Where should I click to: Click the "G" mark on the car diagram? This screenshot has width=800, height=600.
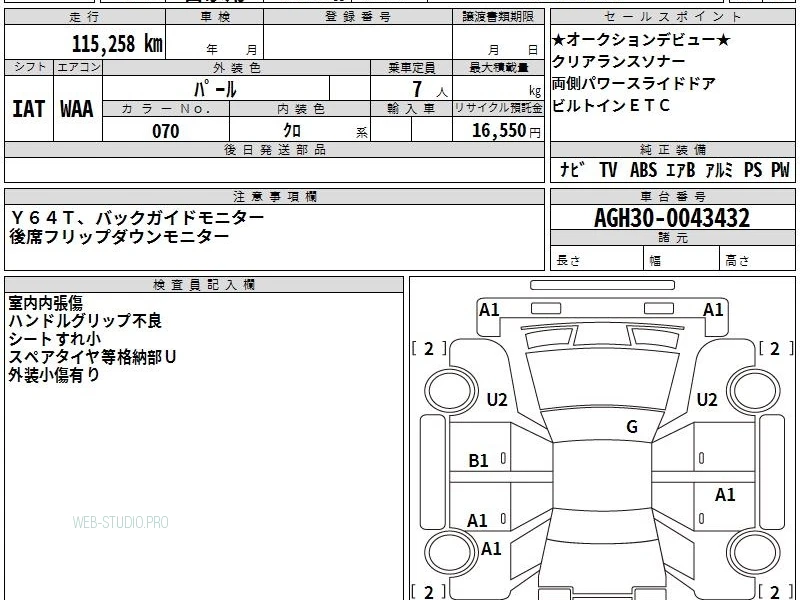632,427
